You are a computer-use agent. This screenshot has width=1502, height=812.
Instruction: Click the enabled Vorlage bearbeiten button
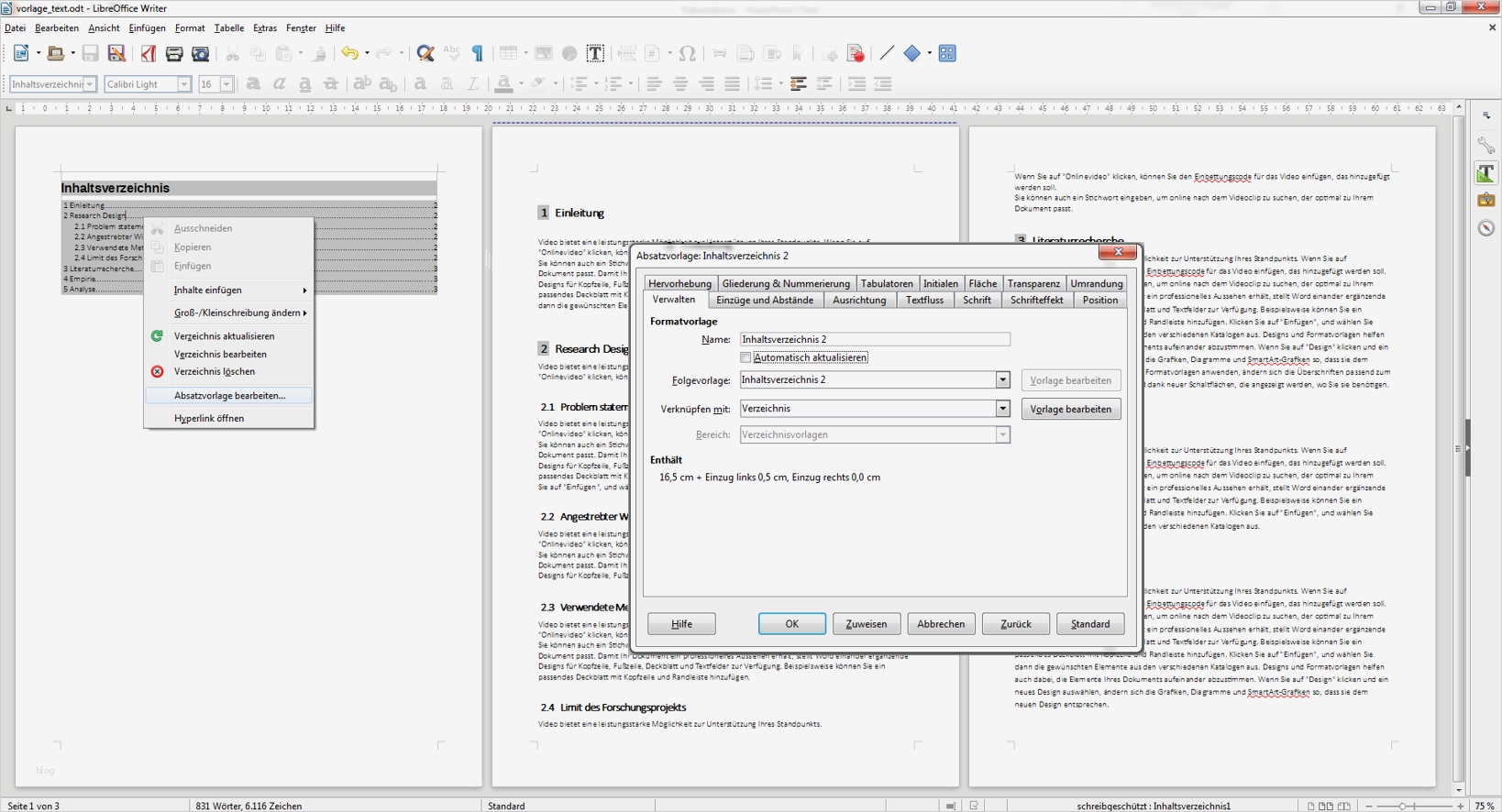click(1070, 409)
